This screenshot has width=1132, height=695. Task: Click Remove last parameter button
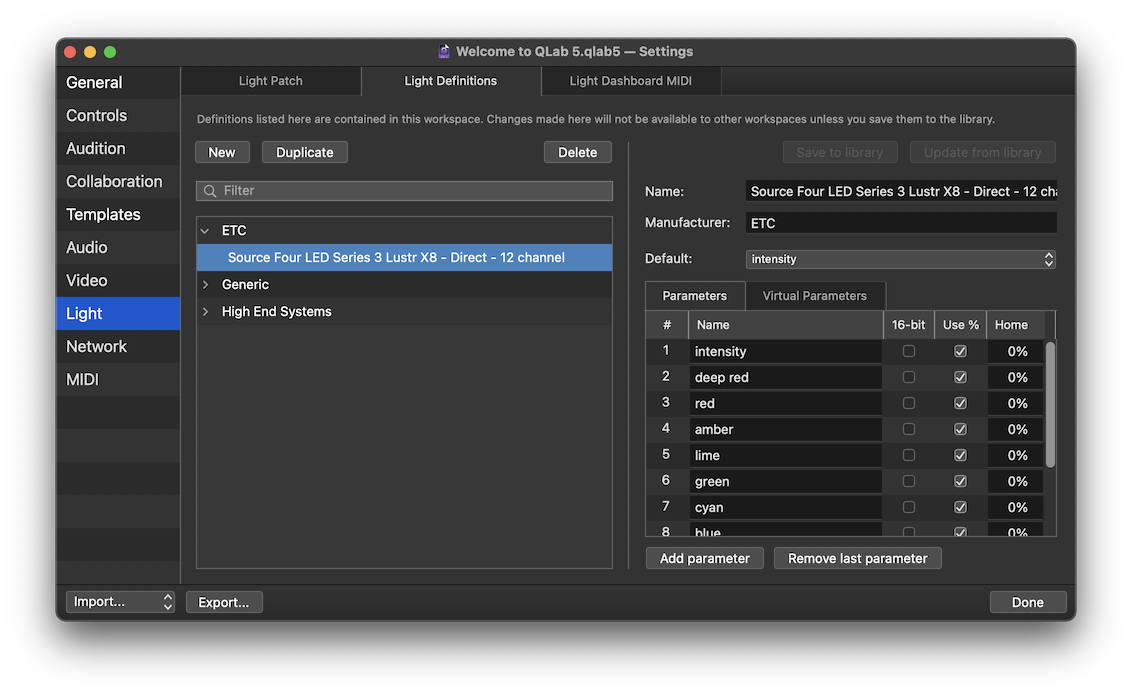(x=857, y=558)
